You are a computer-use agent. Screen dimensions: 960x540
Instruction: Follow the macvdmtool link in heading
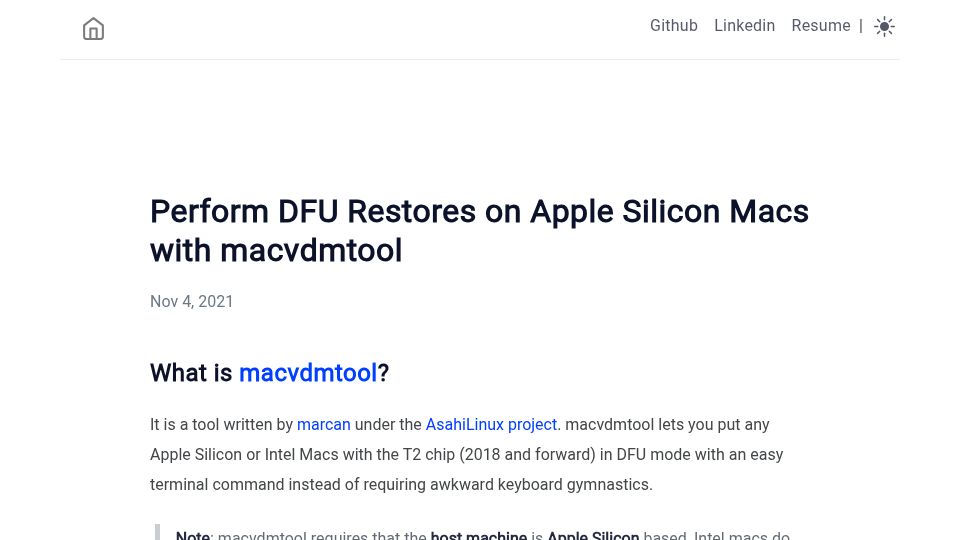click(x=308, y=372)
